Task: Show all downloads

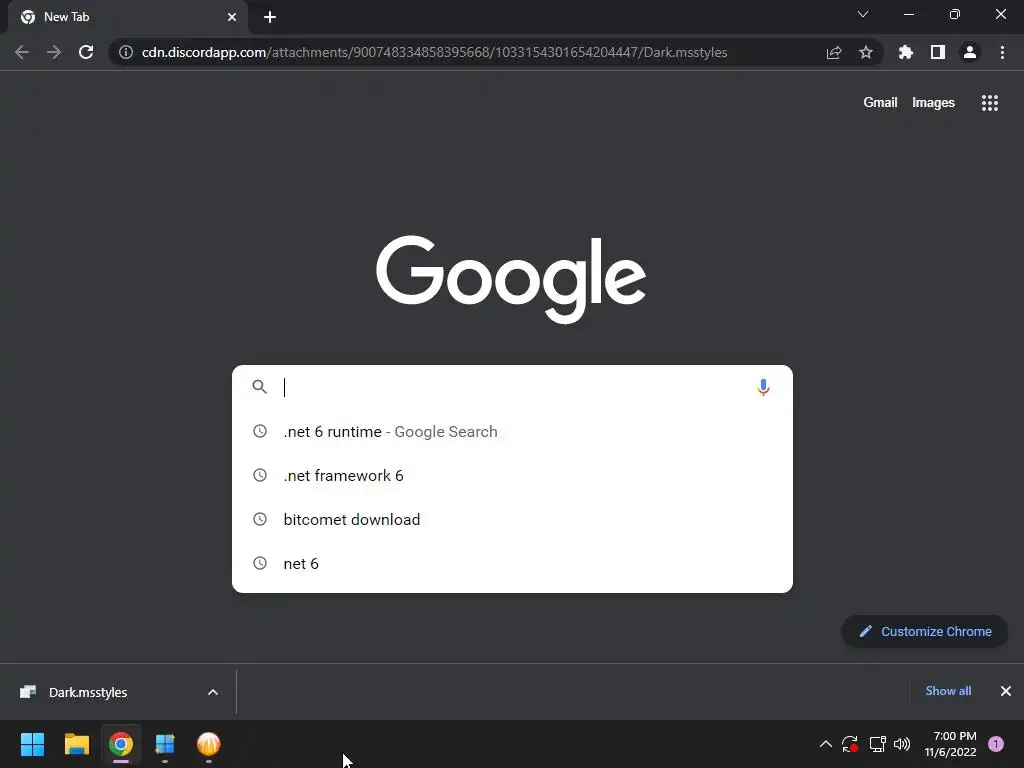Action: pos(948,691)
